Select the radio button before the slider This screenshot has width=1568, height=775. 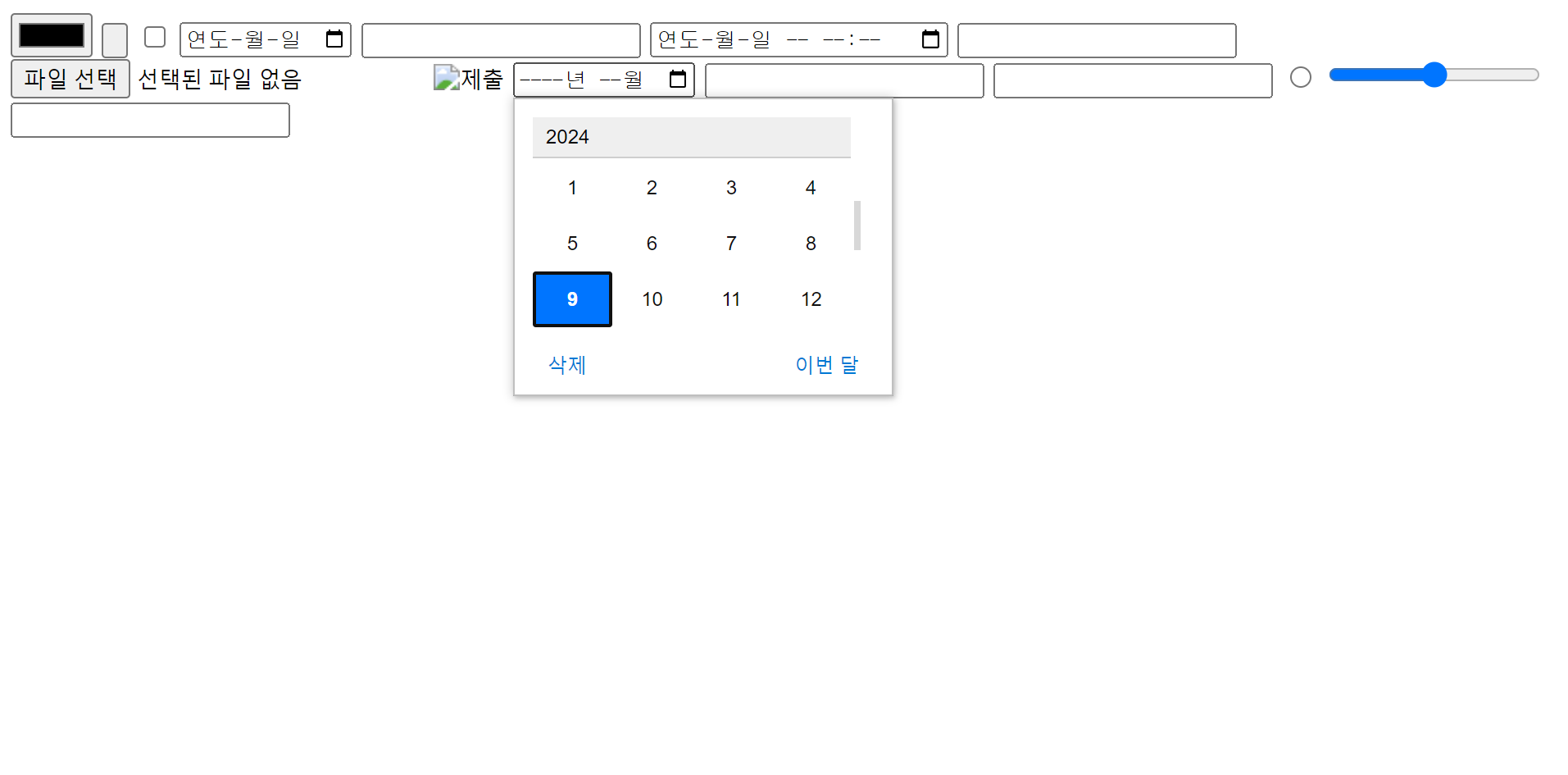pos(1301,77)
